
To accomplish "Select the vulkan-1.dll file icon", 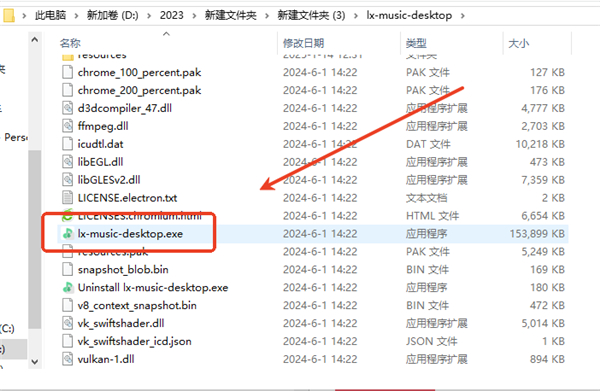I will coord(68,359).
